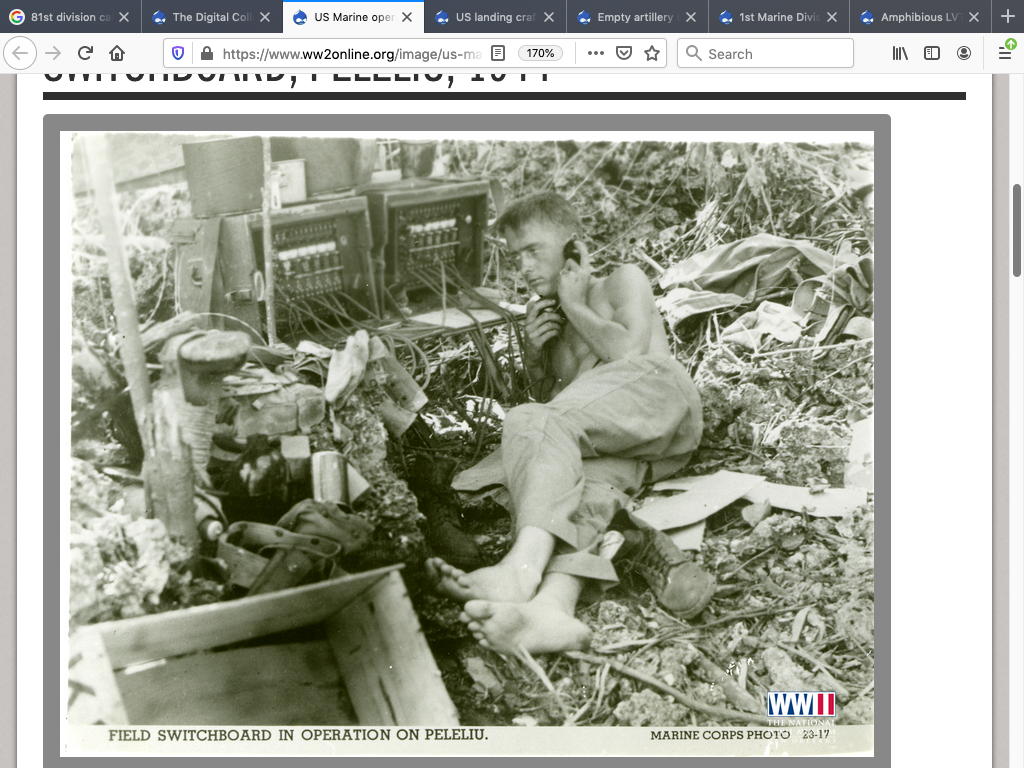Open tracking protection shield info
Viewport: 1024px width, 768px height.
(179, 54)
